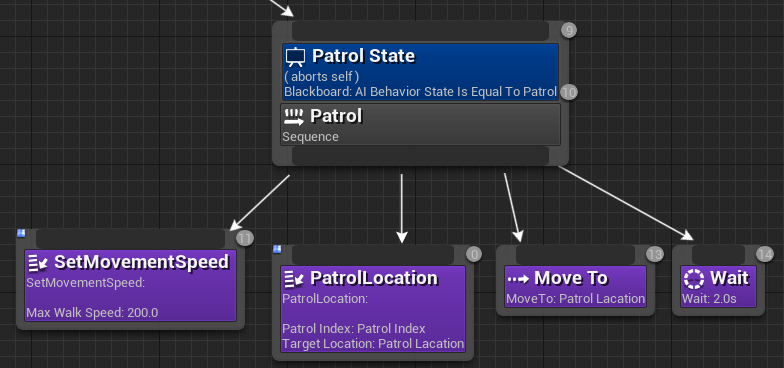Select the SetMovementSpeed node title
The height and width of the screenshot is (368, 784).
[142, 262]
